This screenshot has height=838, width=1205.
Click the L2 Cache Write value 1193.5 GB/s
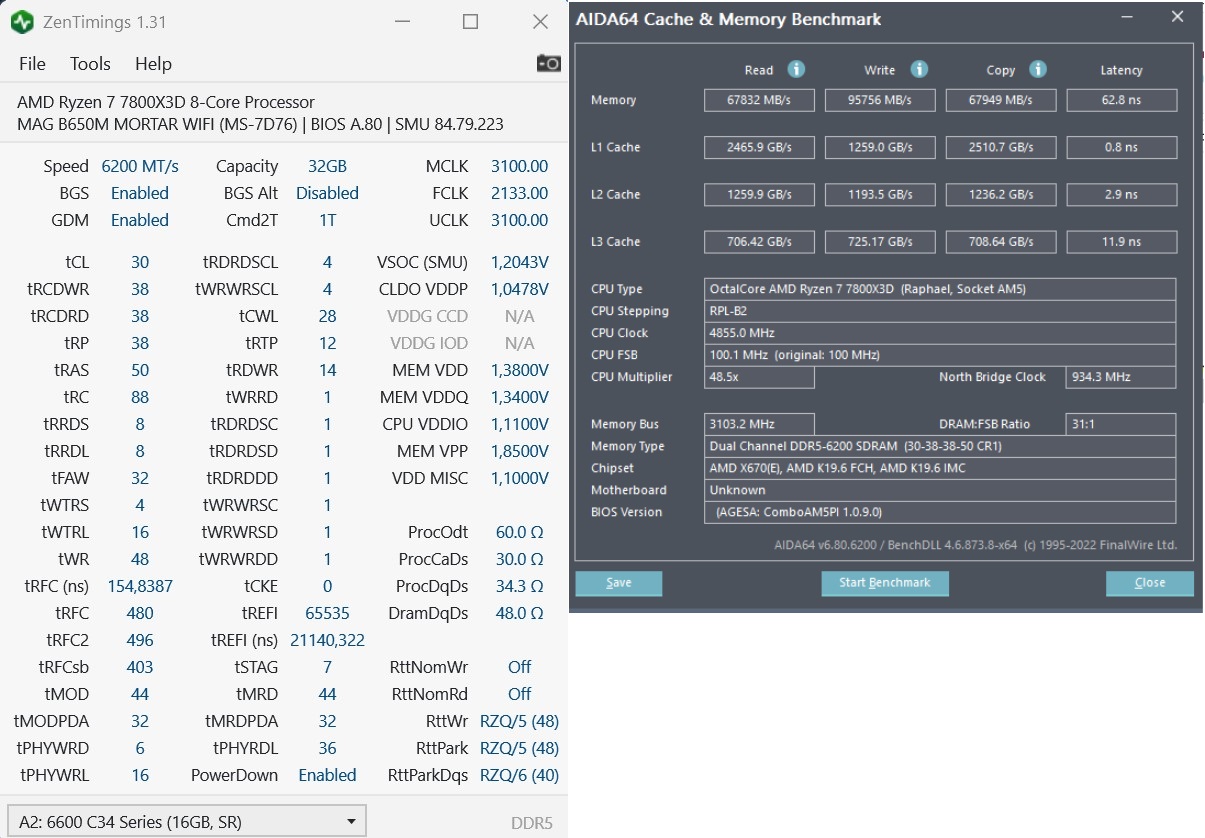point(880,194)
